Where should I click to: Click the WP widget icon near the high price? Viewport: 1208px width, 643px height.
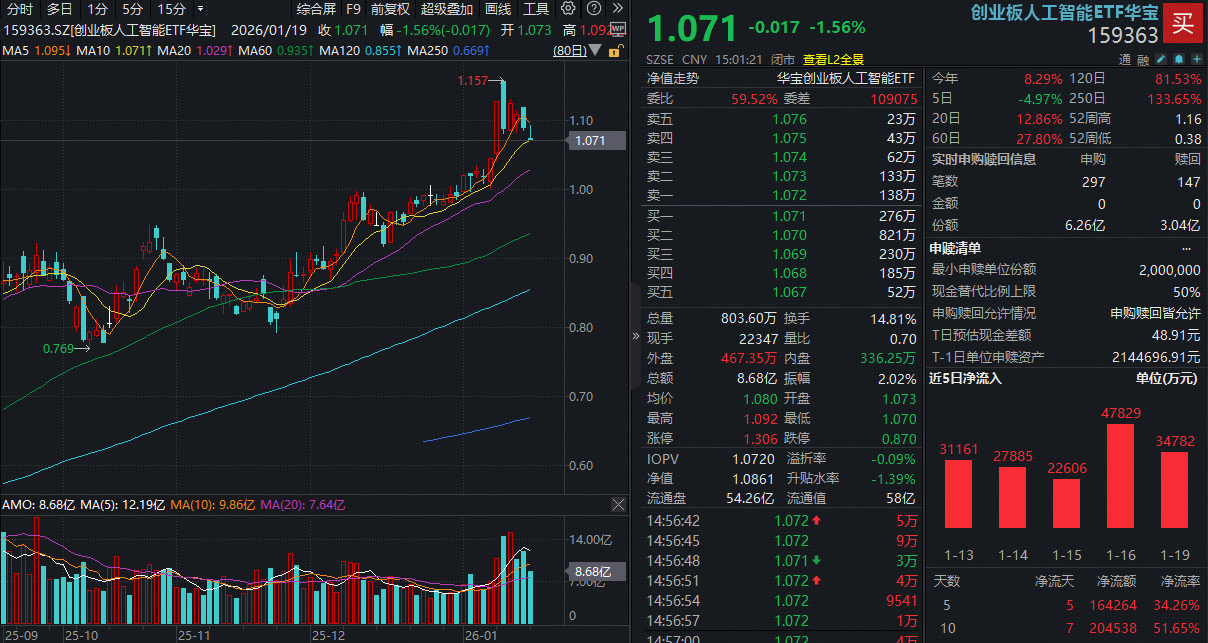617,30
